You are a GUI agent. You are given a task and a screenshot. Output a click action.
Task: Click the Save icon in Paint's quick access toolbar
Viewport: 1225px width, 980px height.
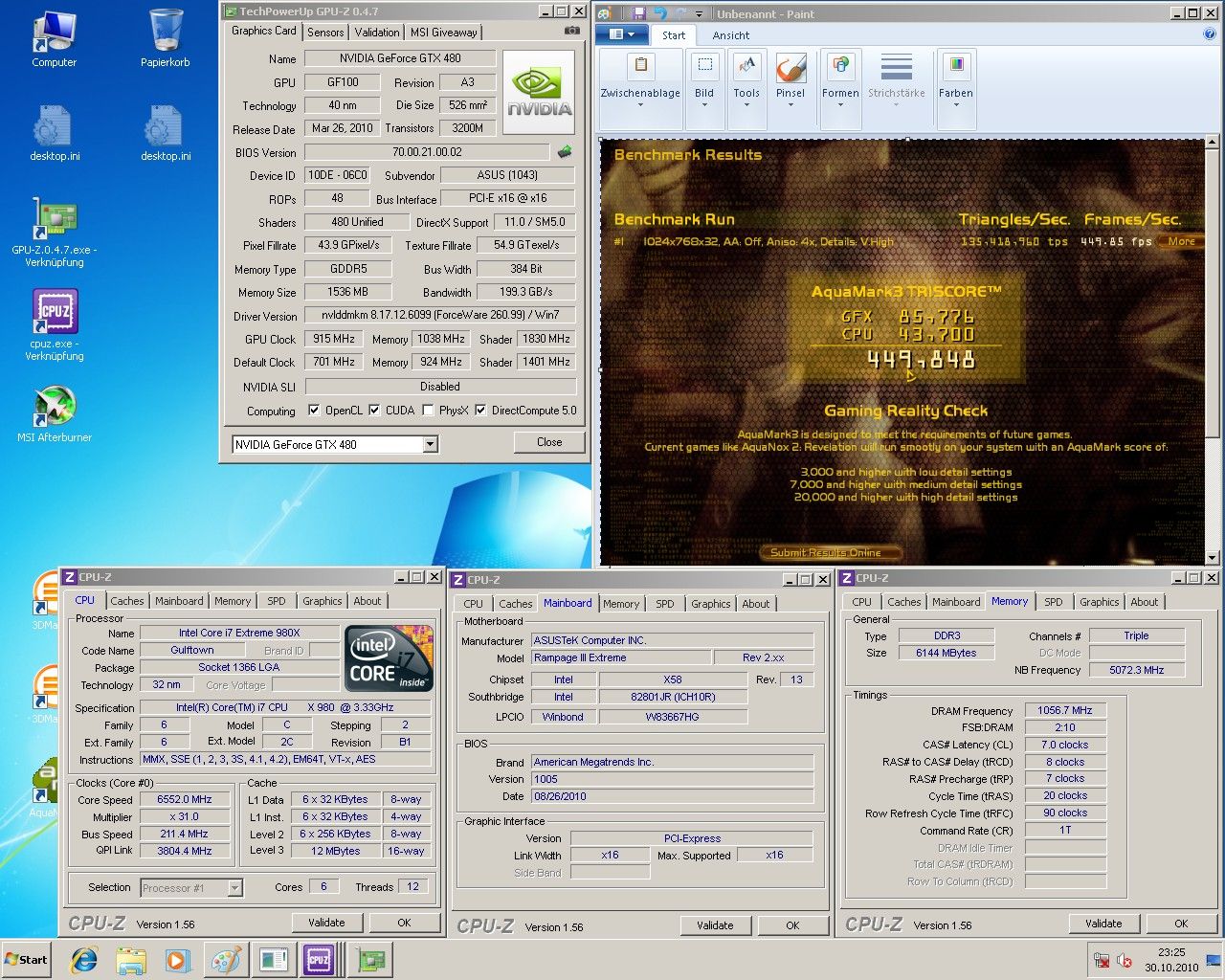pos(638,13)
